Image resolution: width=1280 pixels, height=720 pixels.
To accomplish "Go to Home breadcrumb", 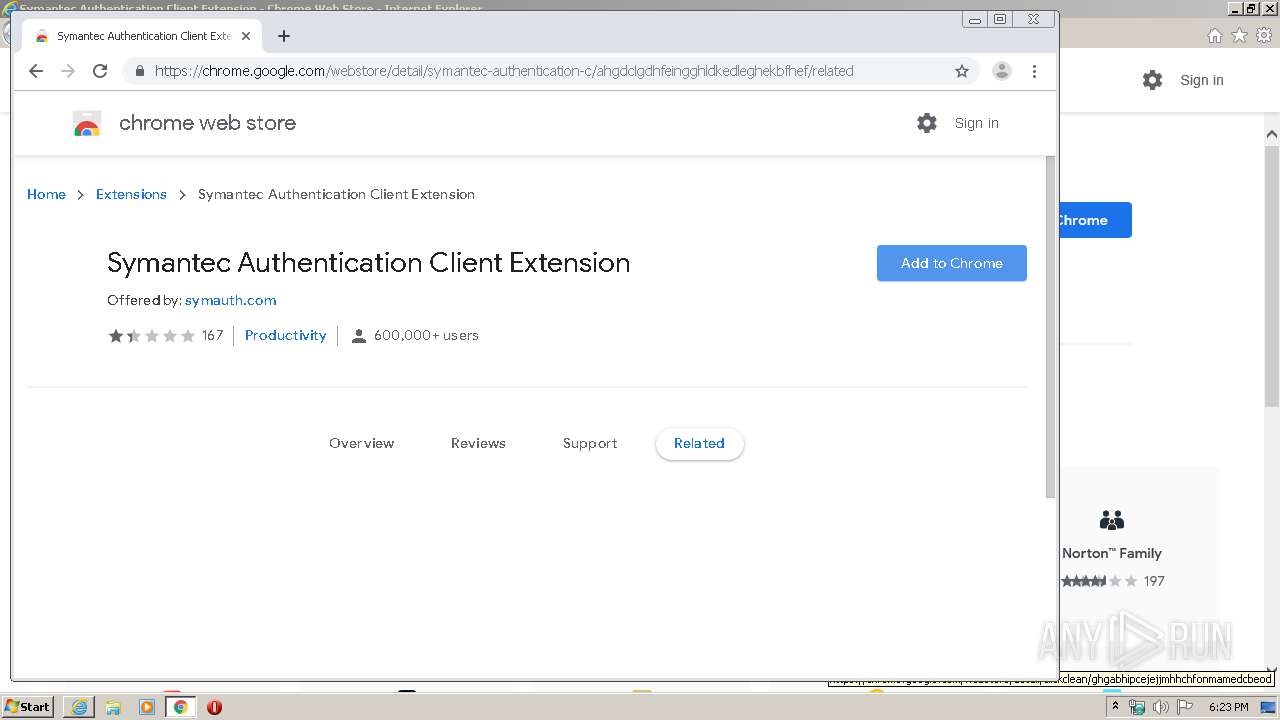I will [x=46, y=194].
